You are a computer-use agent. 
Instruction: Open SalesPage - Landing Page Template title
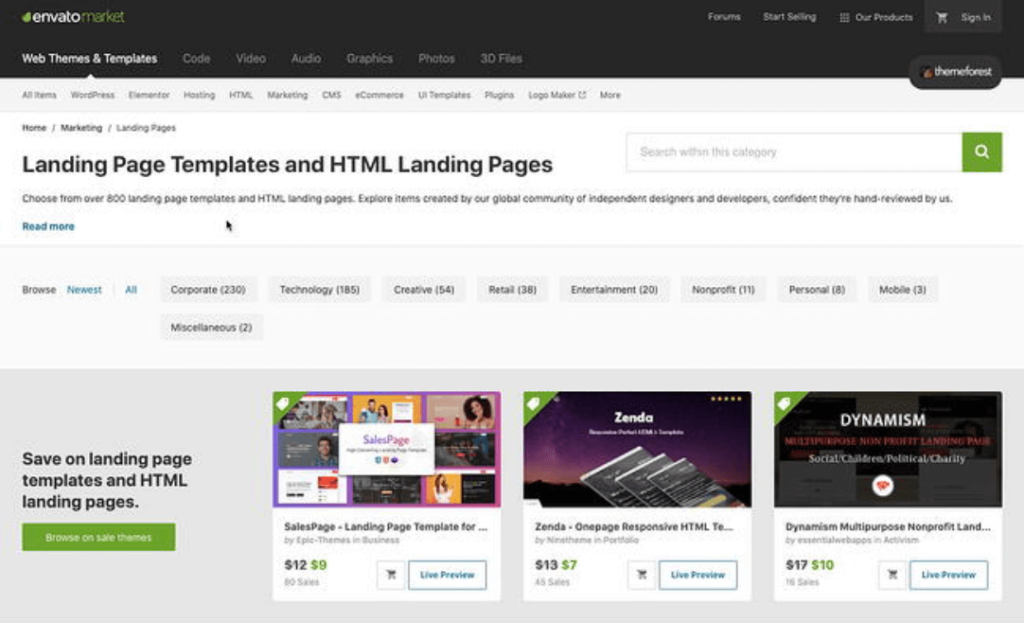click(385, 527)
